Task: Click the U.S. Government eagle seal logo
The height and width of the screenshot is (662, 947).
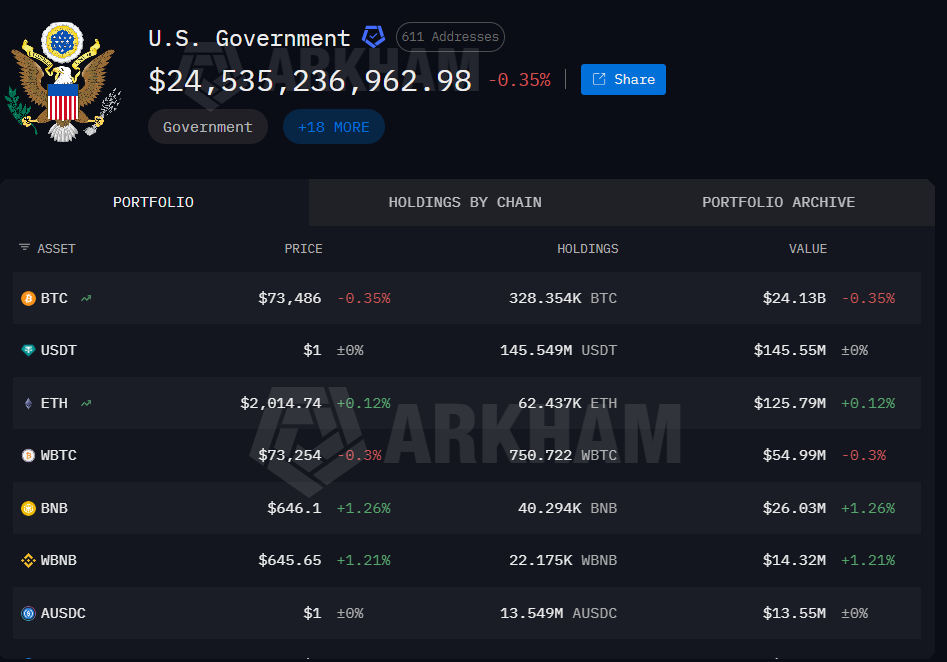Action: pyautogui.click(x=63, y=82)
